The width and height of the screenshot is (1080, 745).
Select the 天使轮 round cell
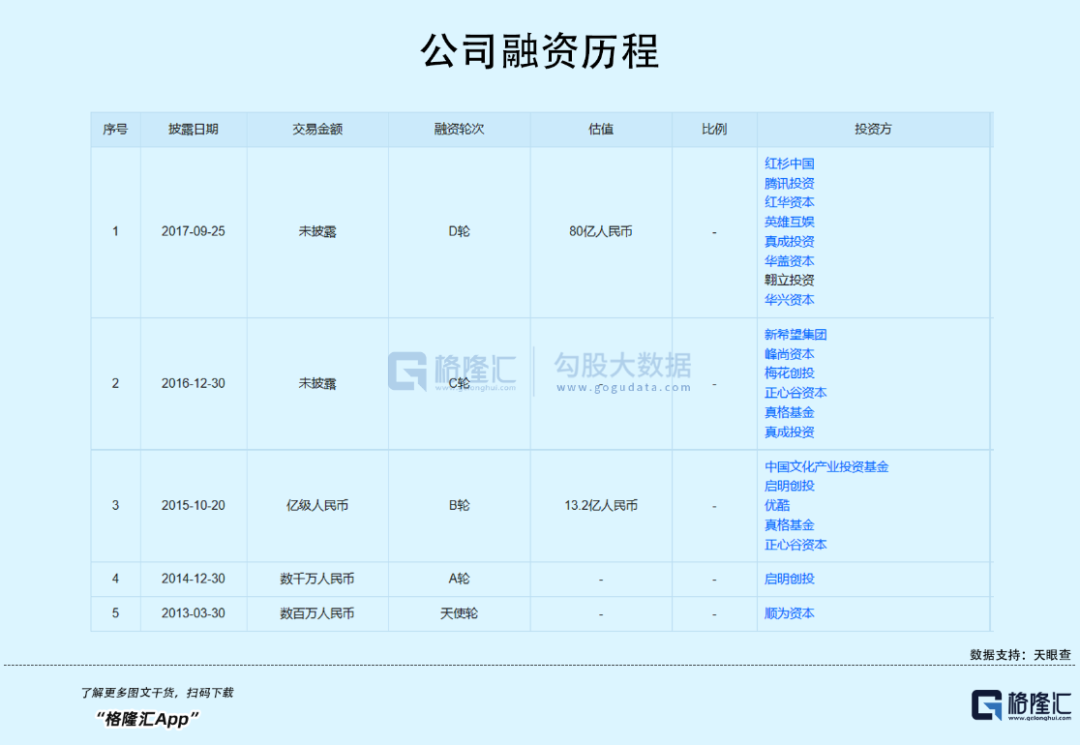coord(459,613)
